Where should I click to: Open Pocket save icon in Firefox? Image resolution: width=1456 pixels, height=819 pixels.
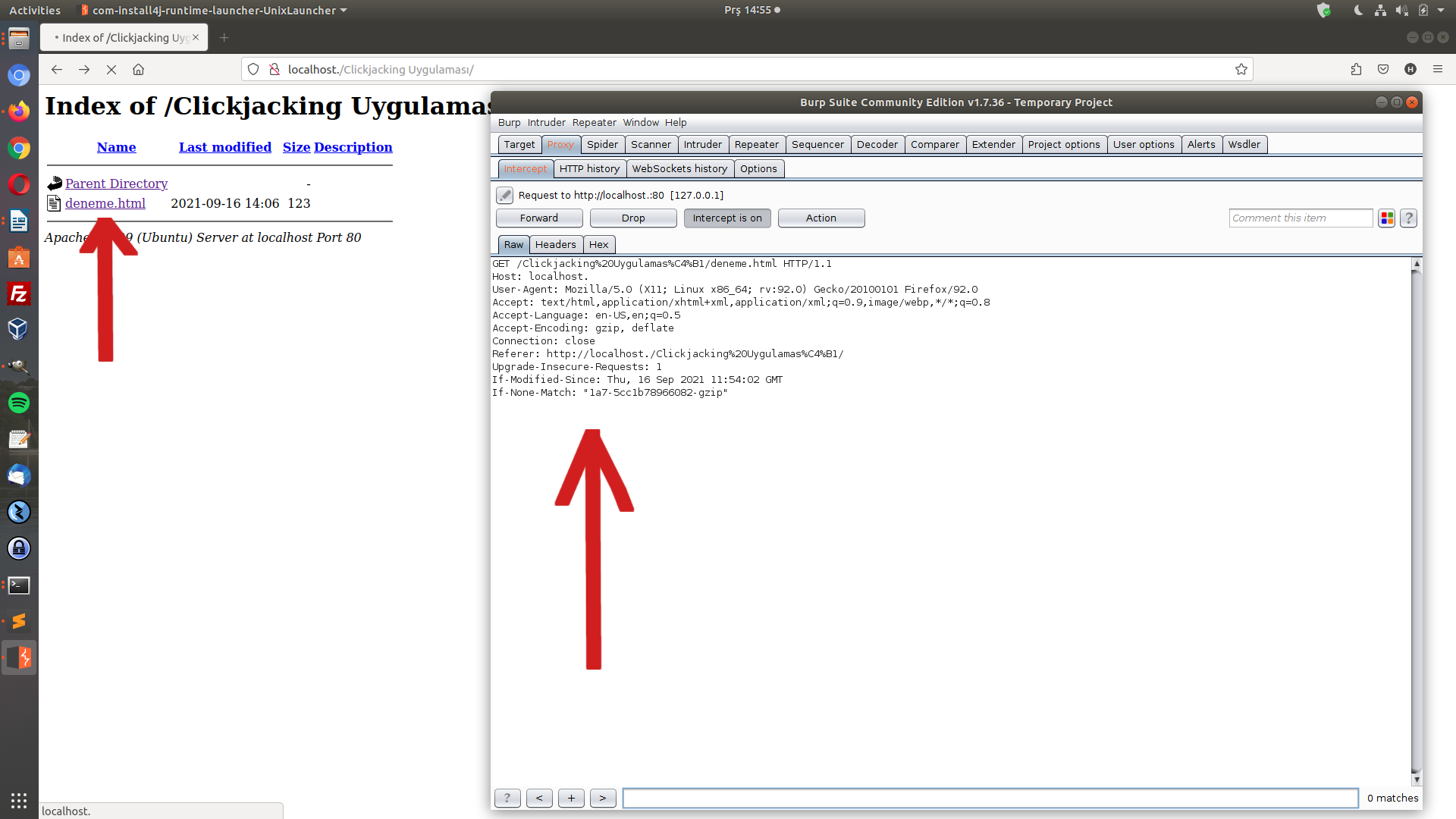[1383, 69]
